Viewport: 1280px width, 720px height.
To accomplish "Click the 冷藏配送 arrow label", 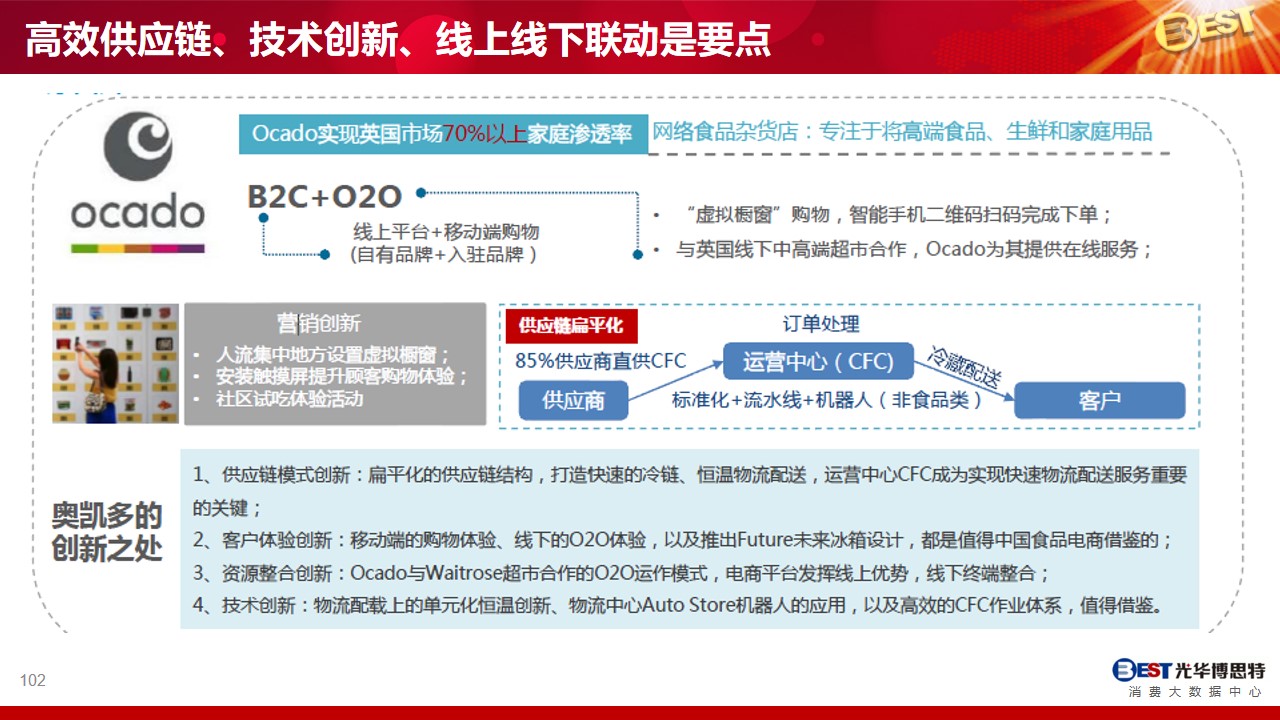I will tap(964, 367).
